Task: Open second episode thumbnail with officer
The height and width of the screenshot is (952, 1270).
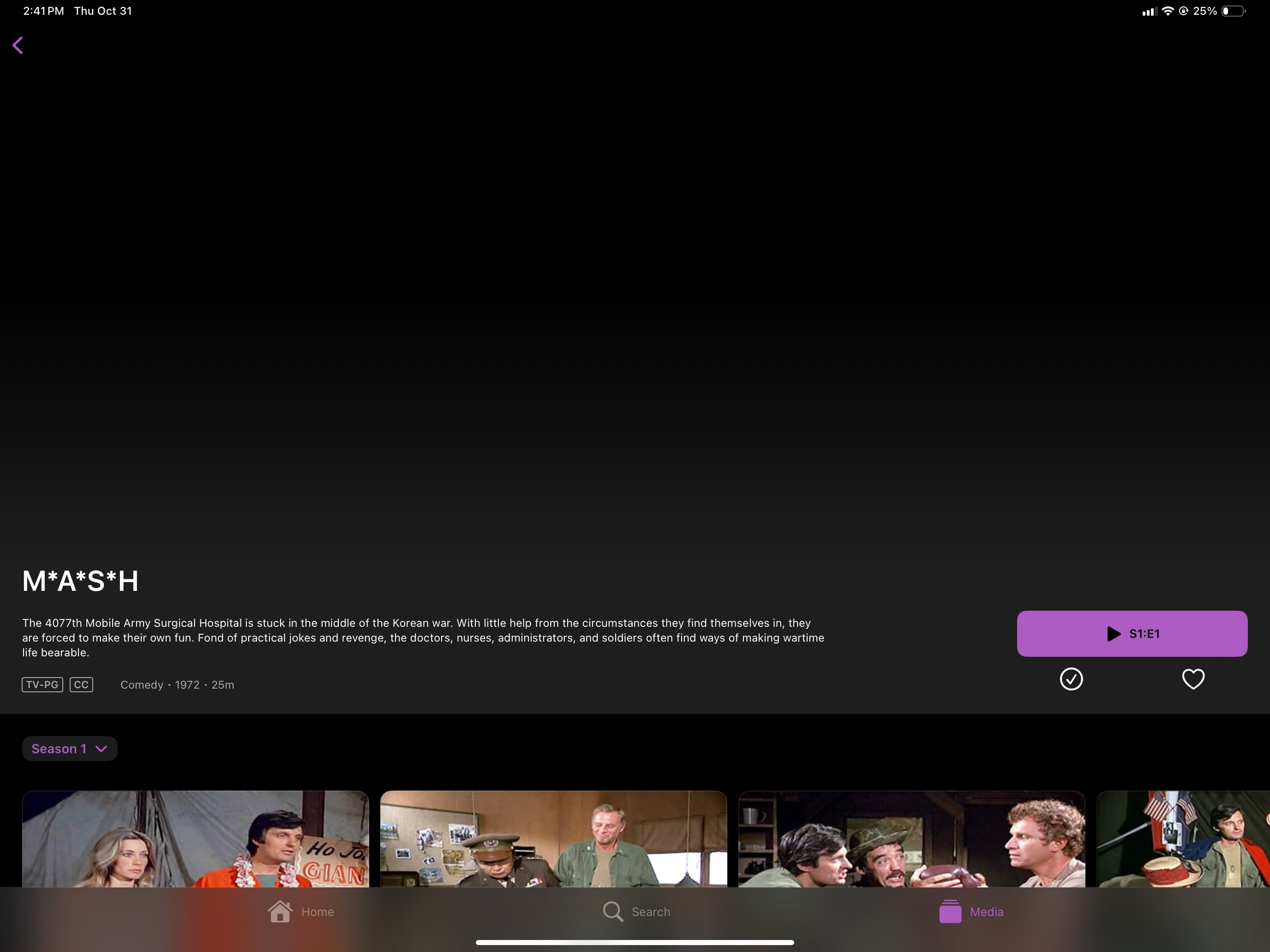Action: click(553, 839)
